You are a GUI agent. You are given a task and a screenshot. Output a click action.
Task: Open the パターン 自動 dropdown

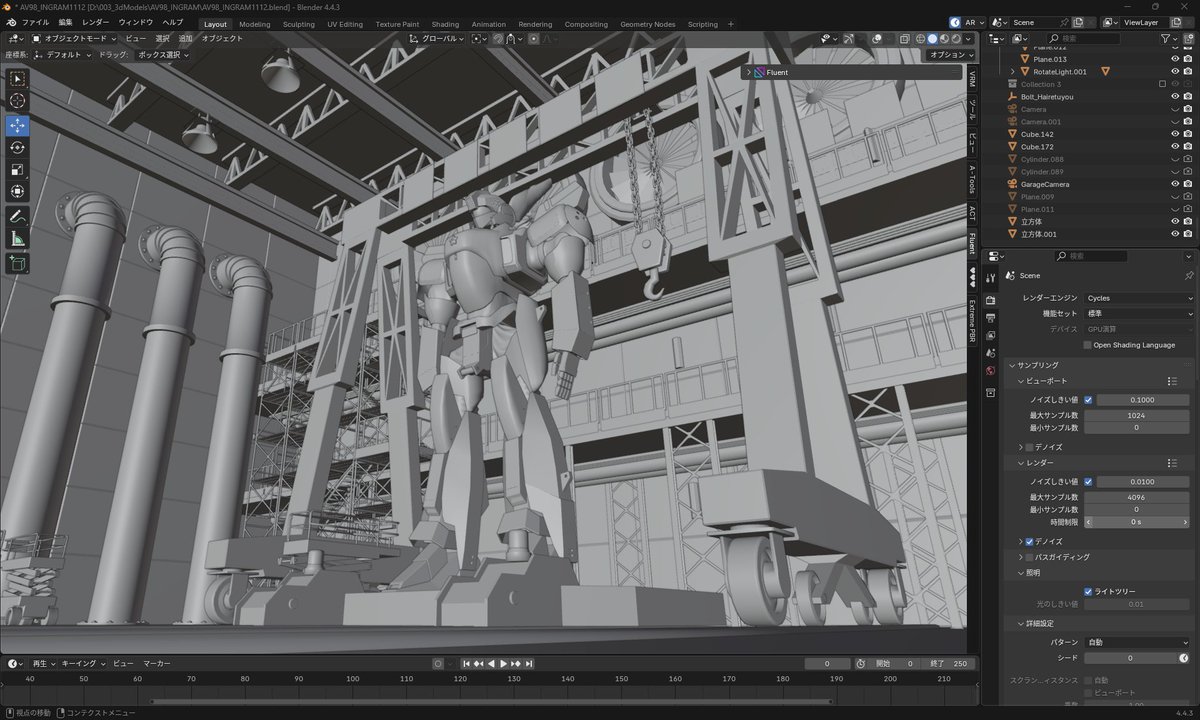(1139, 642)
